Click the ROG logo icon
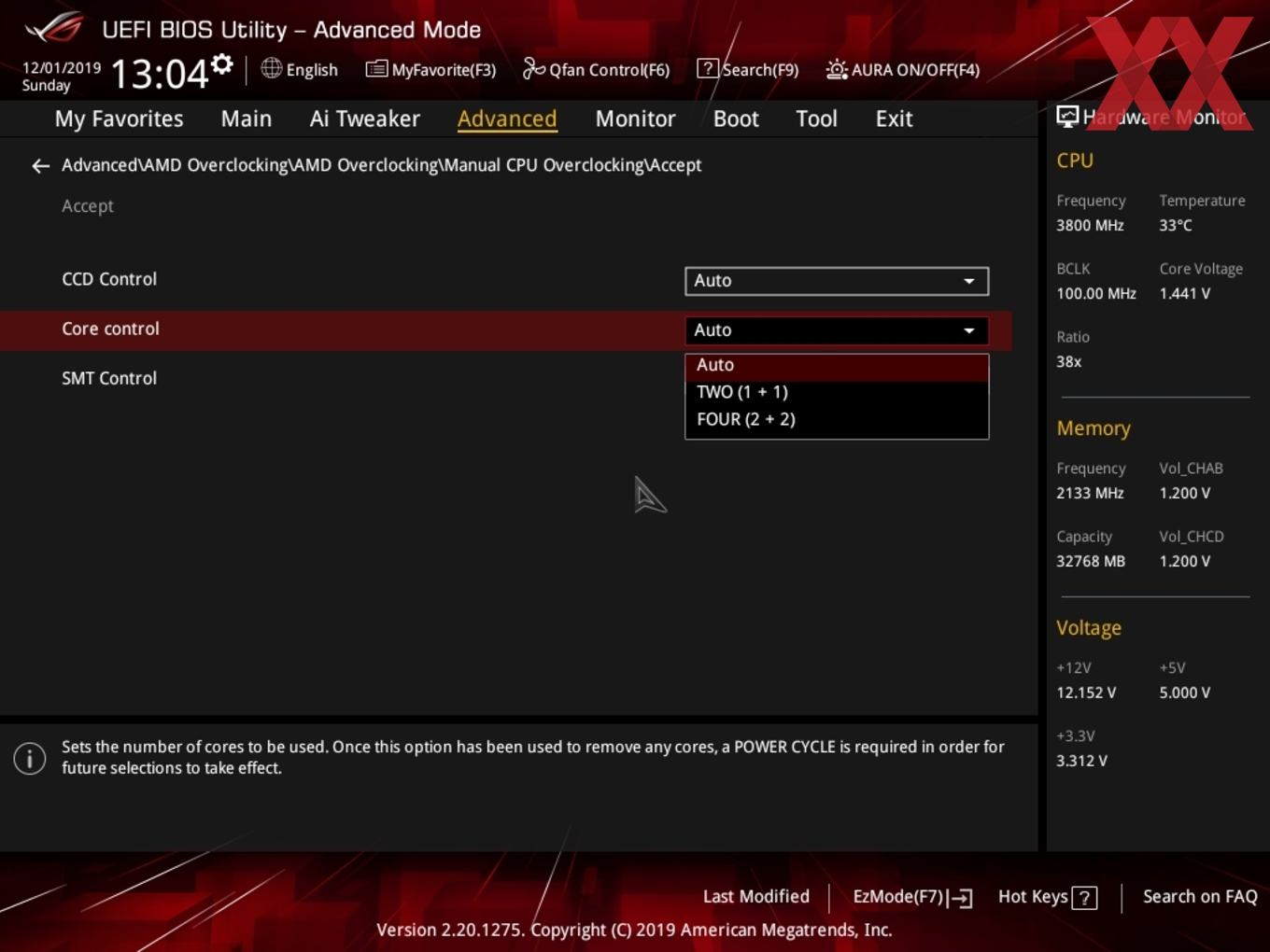The image size is (1270, 952). point(54,28)
